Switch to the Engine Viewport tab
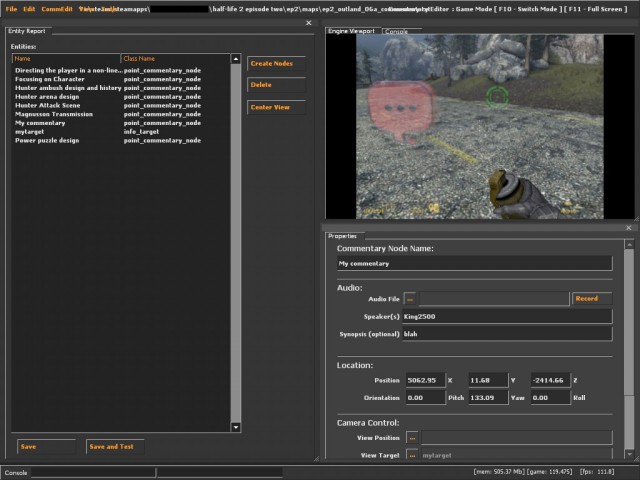Image resolution: width=640 pixels, height=480 pixels. pyautogui.click(x=351, y=31)
